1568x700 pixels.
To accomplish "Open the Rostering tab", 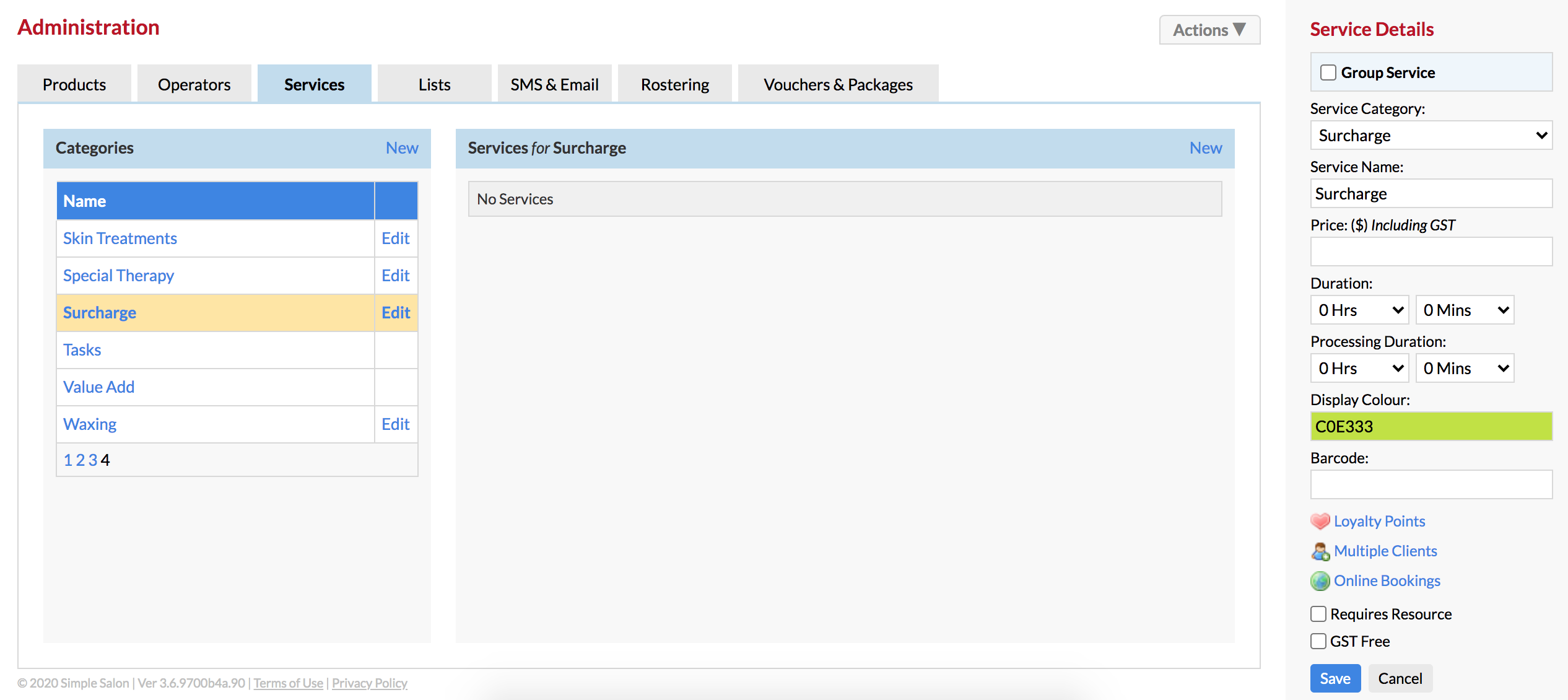I will pos(674,84).
